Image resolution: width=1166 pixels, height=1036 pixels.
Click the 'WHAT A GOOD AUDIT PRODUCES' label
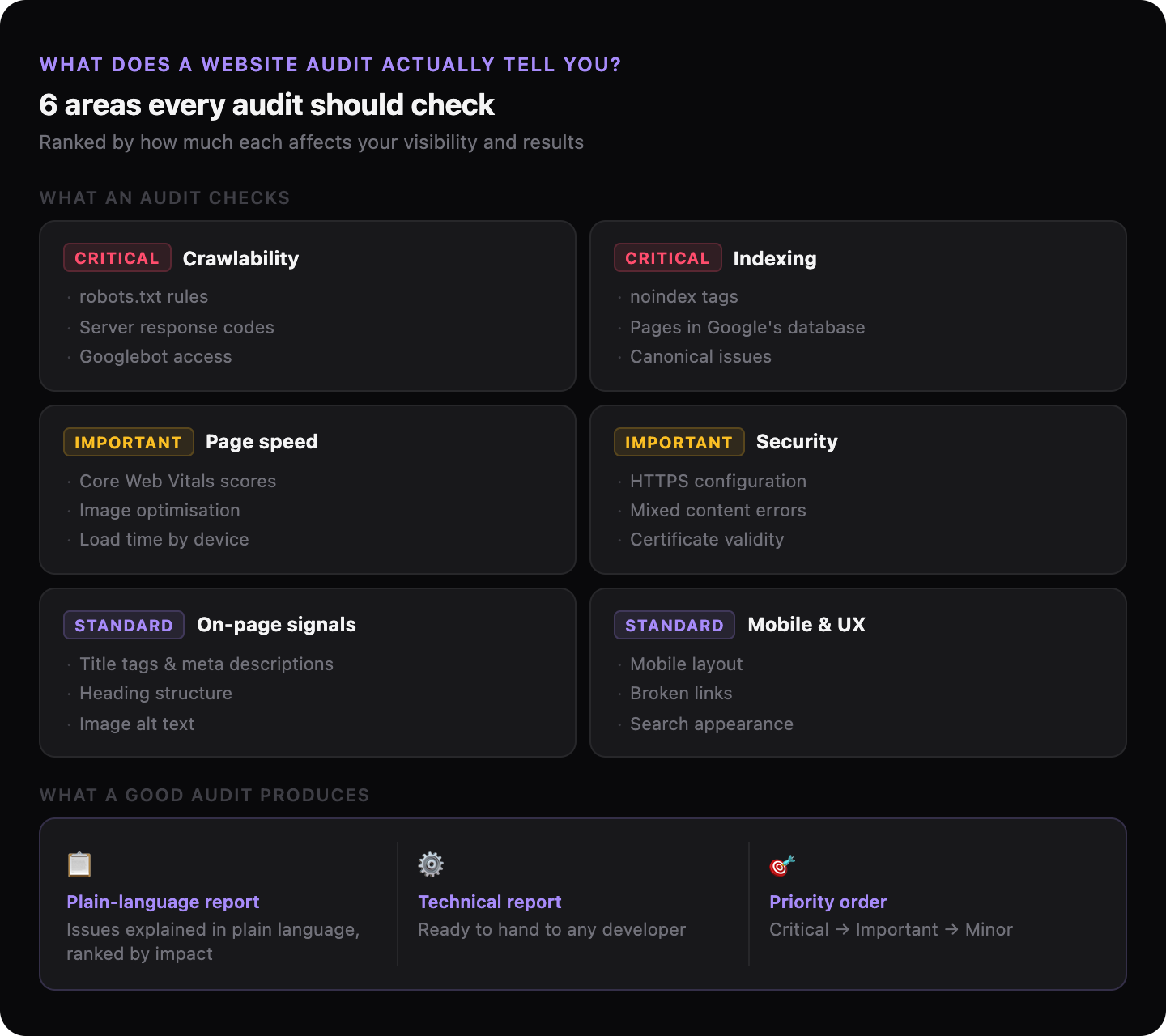coord(204,796)
